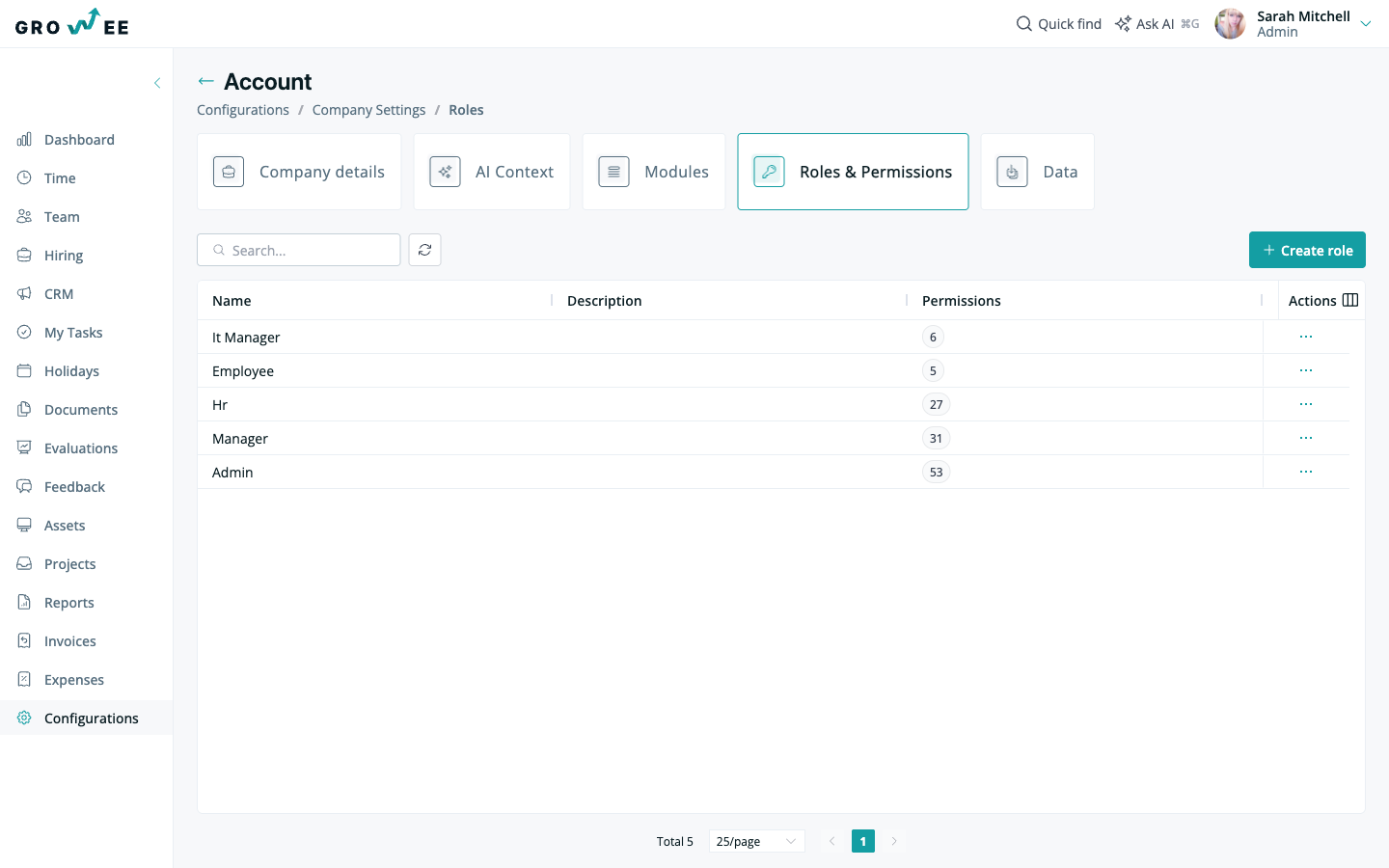Click the permissions badge showing 27
The width and height of the screenshot is (1389, 868).
(x=936, y=404)
